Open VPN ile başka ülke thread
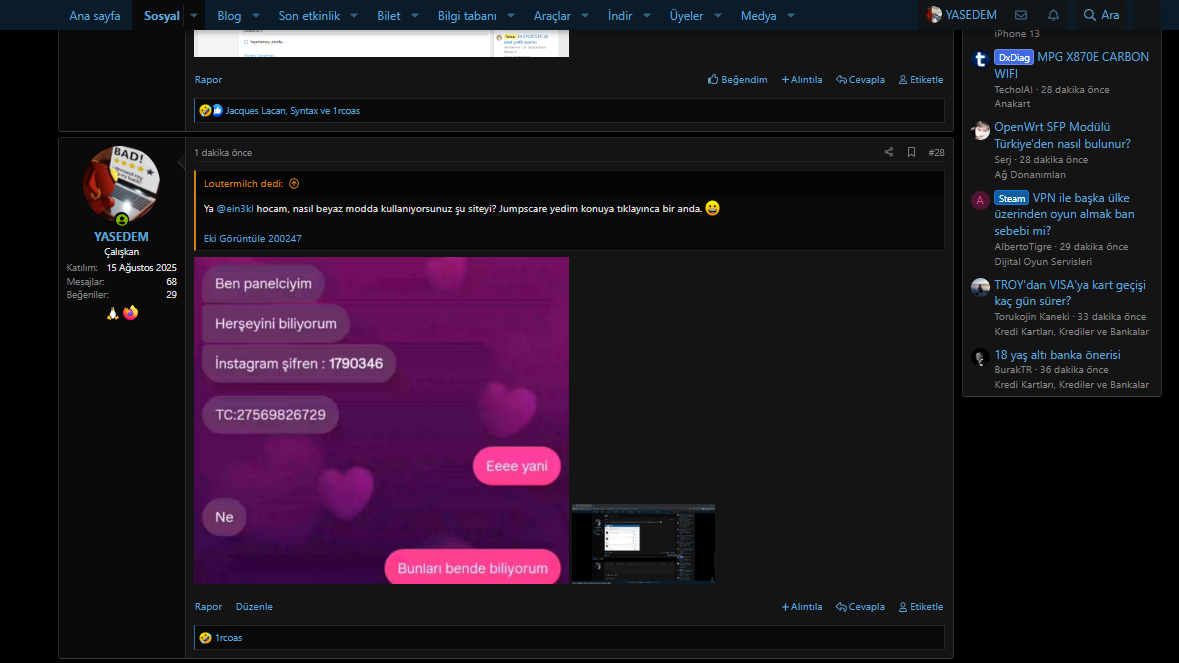Image resolution: width=1179 pixels, height=663 pixels. click(1064, 214)
